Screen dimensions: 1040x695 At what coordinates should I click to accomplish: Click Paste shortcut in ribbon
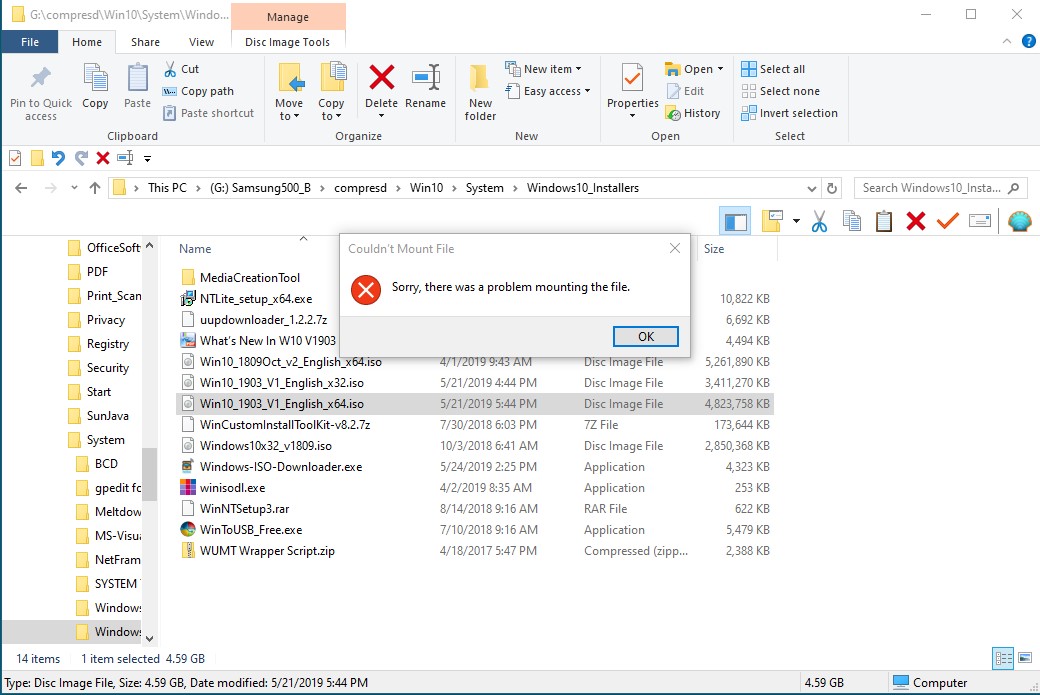pos(209,113)
